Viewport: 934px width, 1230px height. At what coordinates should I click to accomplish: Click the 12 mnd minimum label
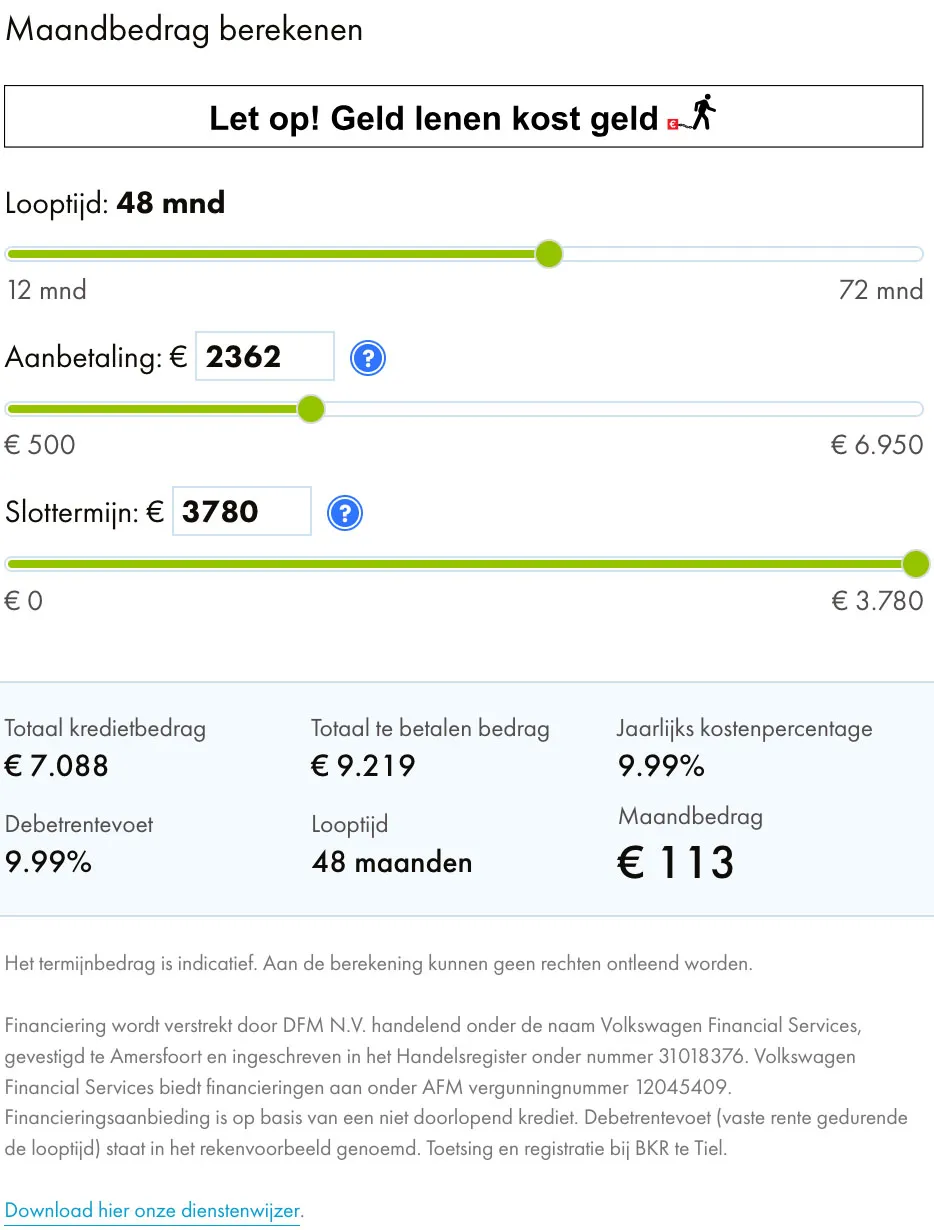(x=47, y=291)
